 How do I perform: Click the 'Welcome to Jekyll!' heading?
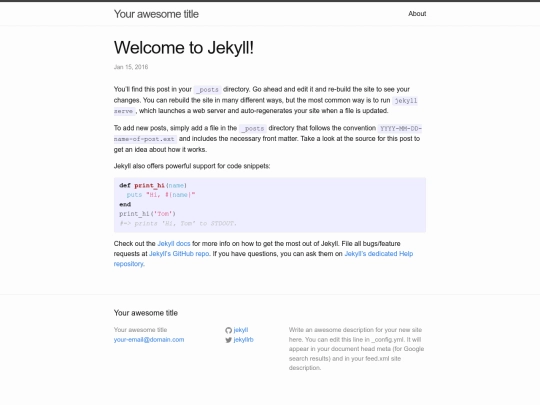click(184, 48)
